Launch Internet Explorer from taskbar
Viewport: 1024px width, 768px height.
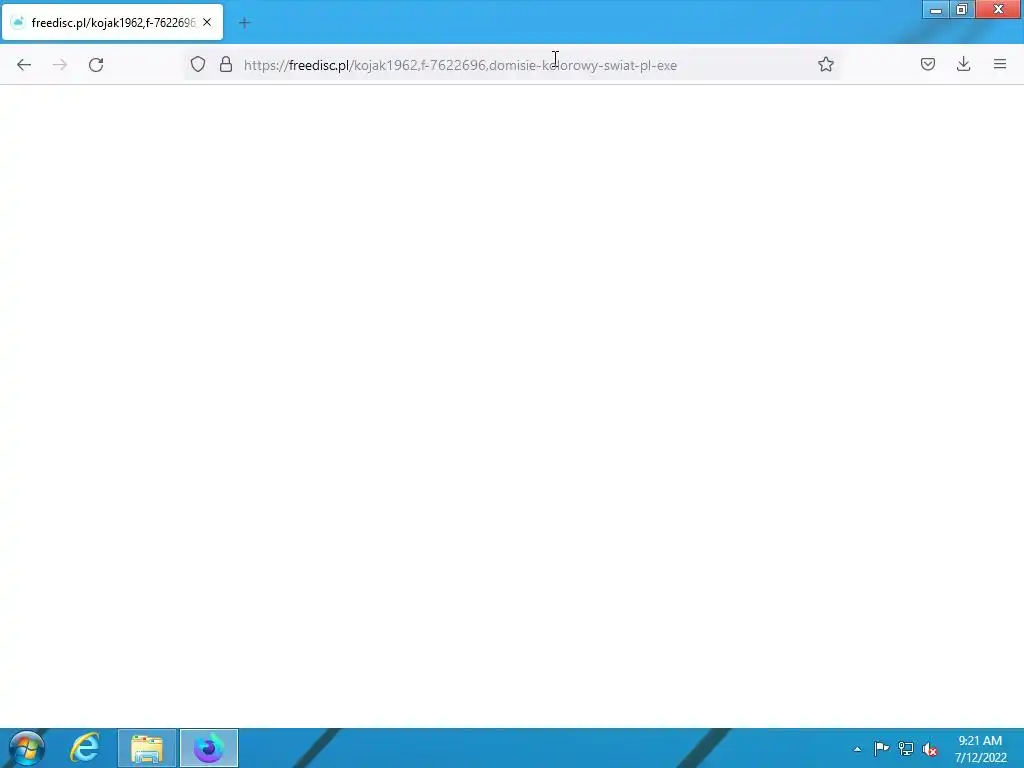(85, 748)
